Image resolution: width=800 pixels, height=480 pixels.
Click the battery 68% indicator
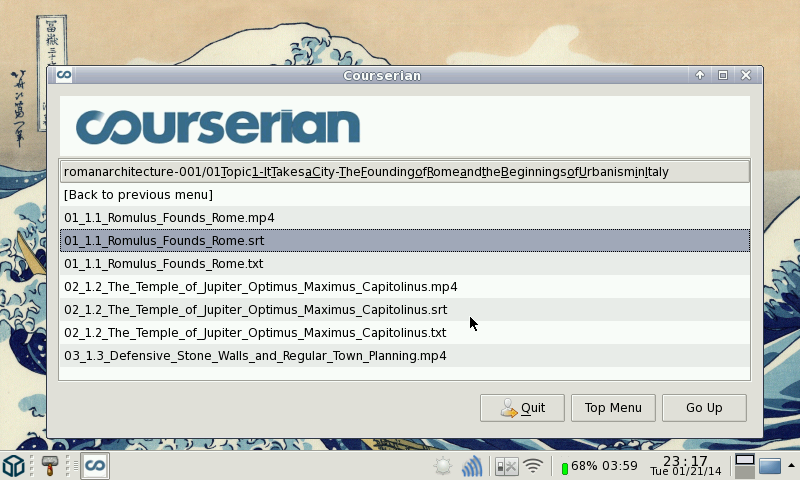[599, 466]
